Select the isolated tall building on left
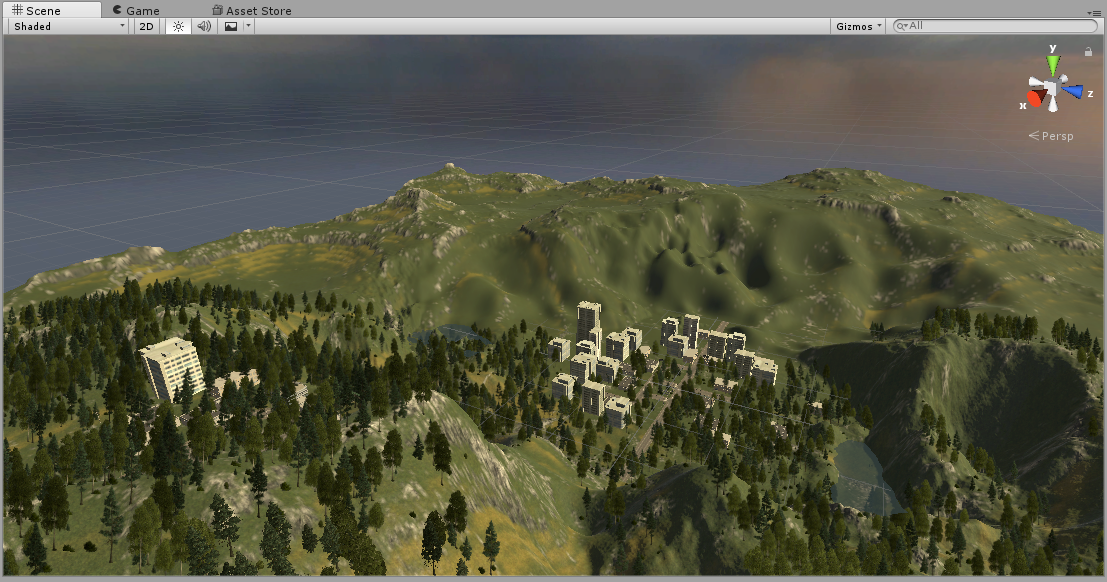Viewport: 1107px width, 582px height. point(172,368)
